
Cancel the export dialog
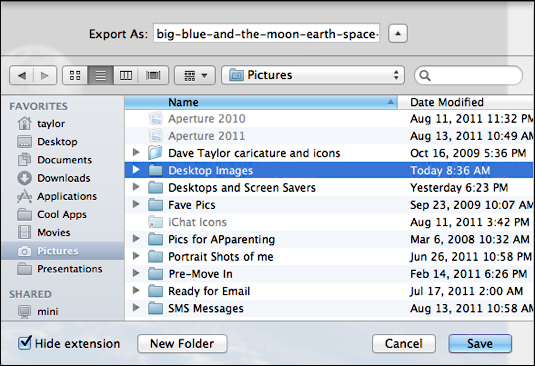[404, 344]
